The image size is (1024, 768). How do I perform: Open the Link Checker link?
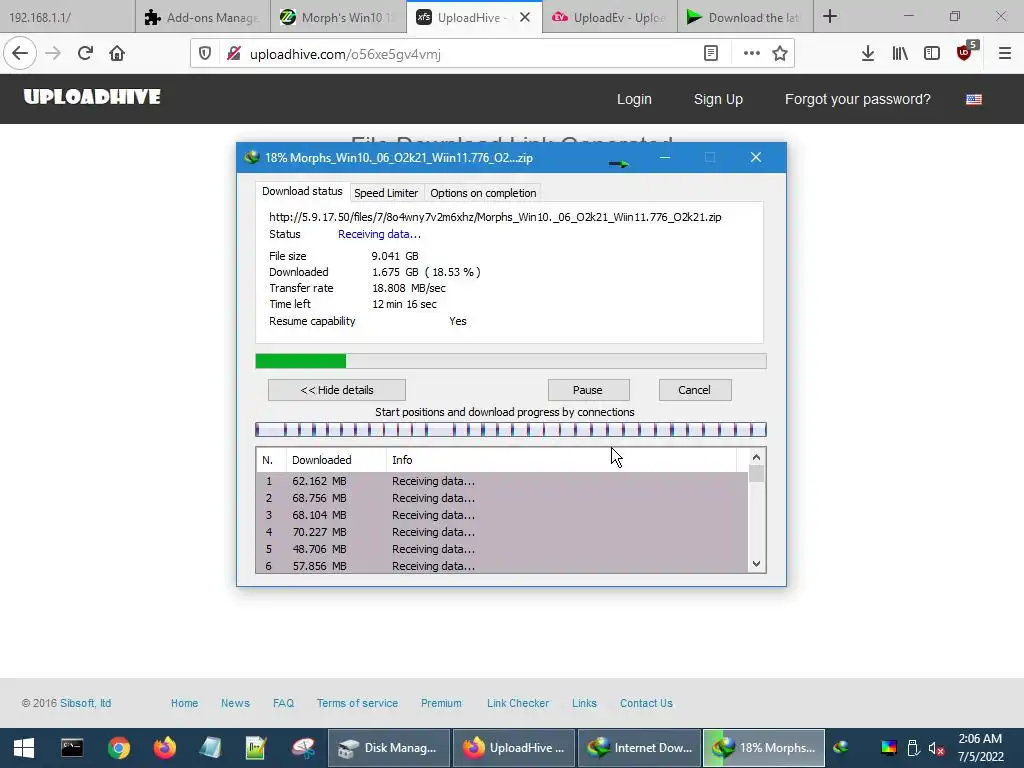click(x=518, y=703)
